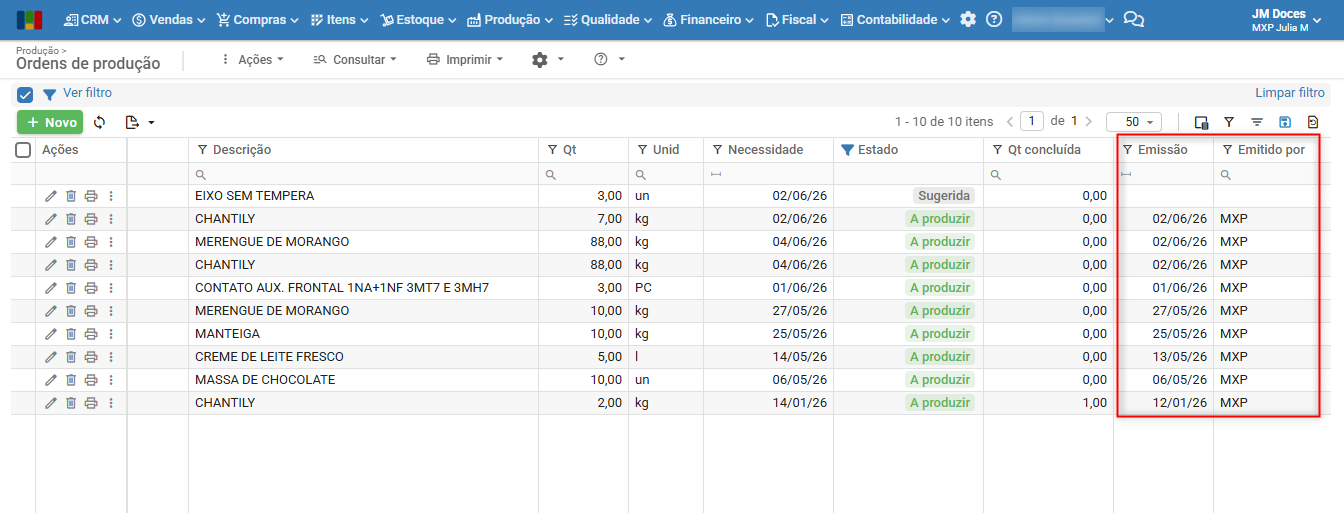Open more options for CREME DE LEITE FRESCO row

[111, 357]
